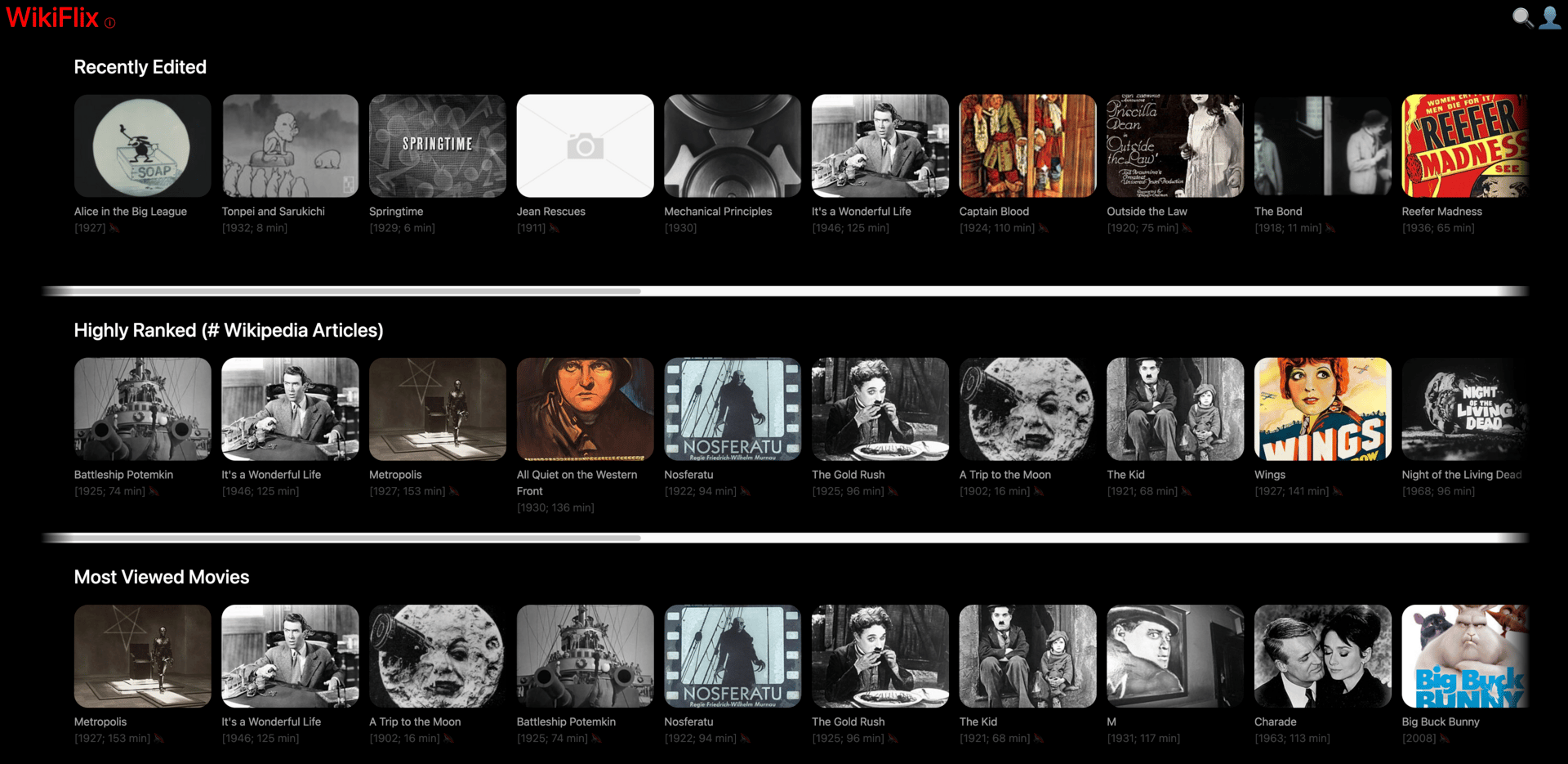Click the "[1932; 8 min]" text

pos(255,228)
